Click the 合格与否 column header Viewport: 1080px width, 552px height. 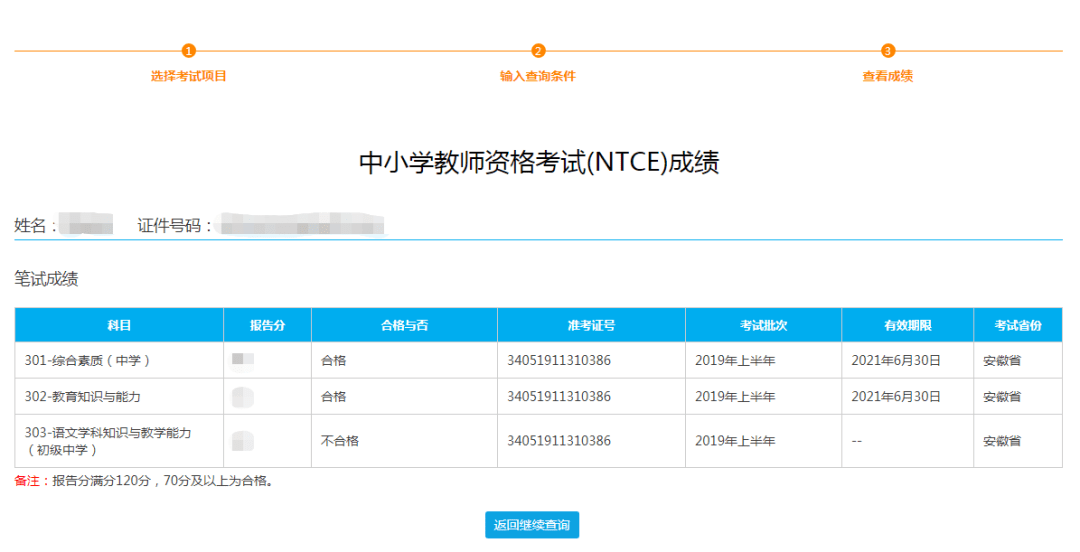pyautogui.click(x=404, y=326)
